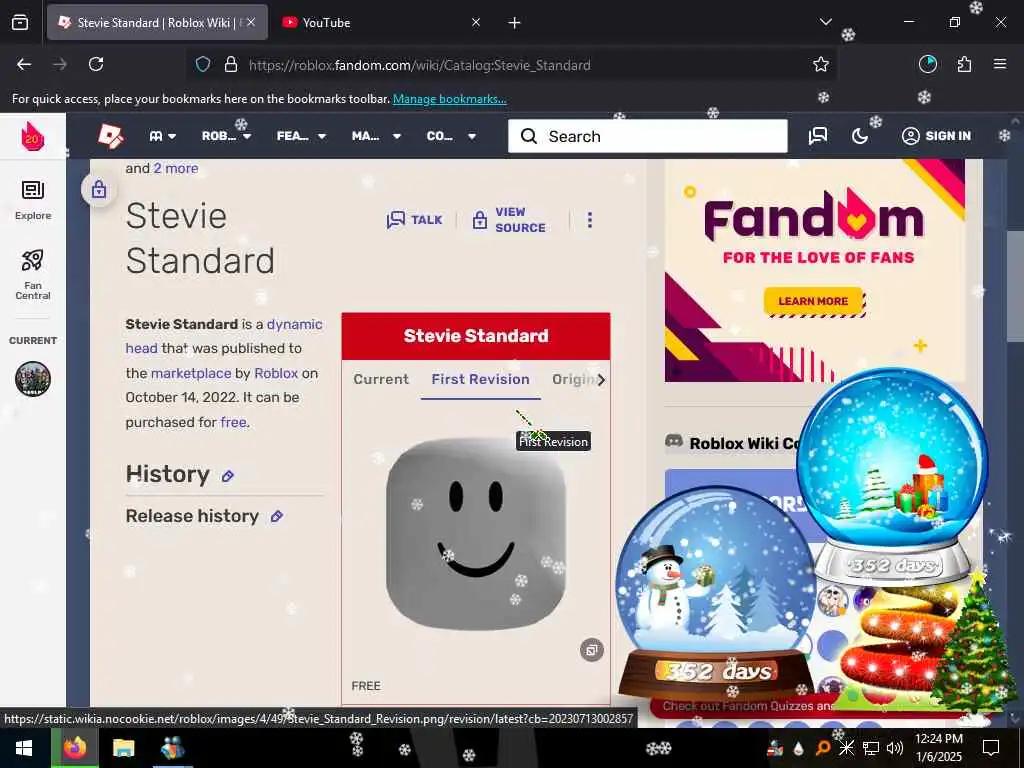Open the '2 more' categories link
The height and width of the screenshot is (768, 1024).
(x=176, y=168)
